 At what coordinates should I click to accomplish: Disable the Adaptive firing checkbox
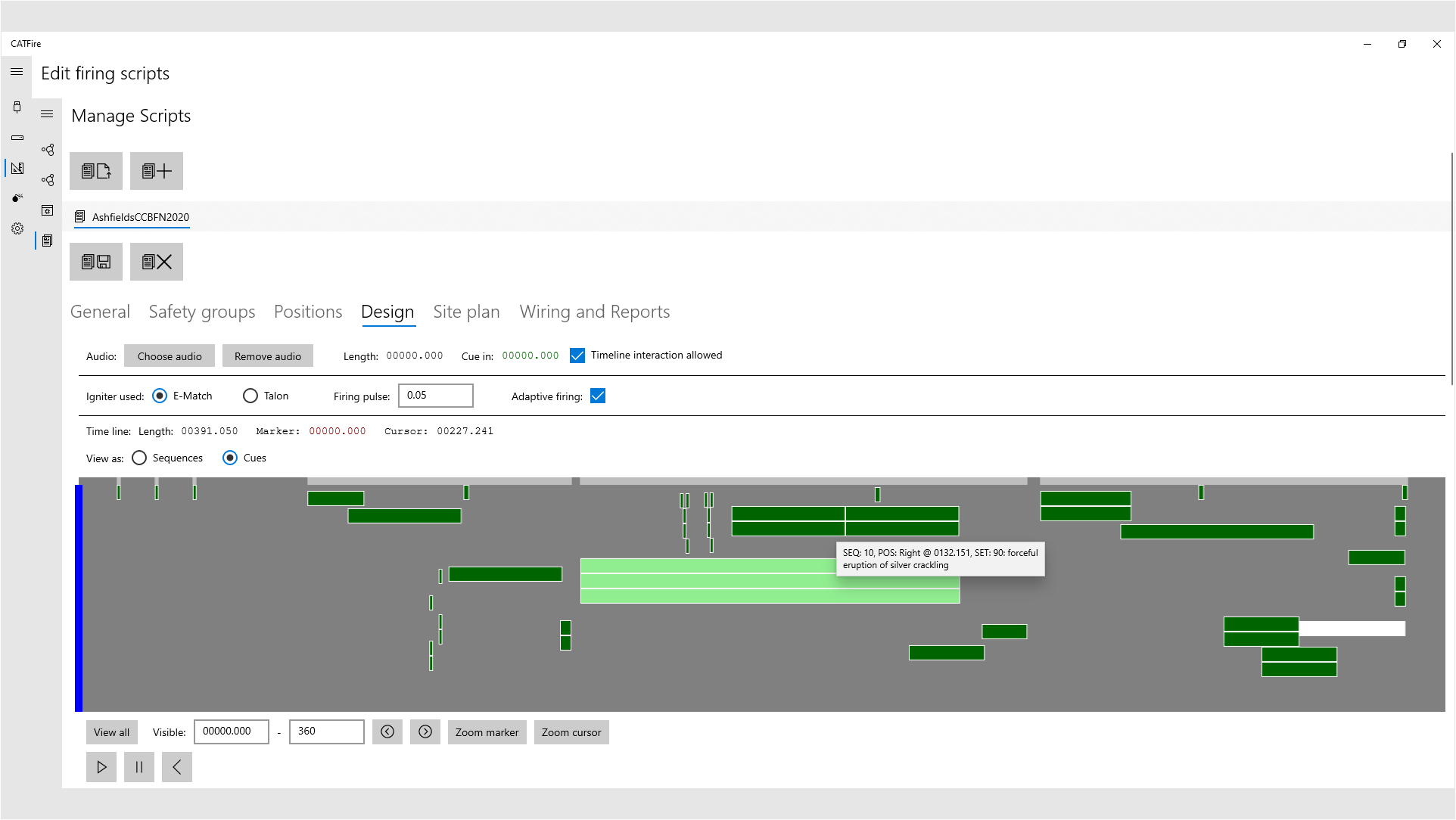(x=598, y=396)
